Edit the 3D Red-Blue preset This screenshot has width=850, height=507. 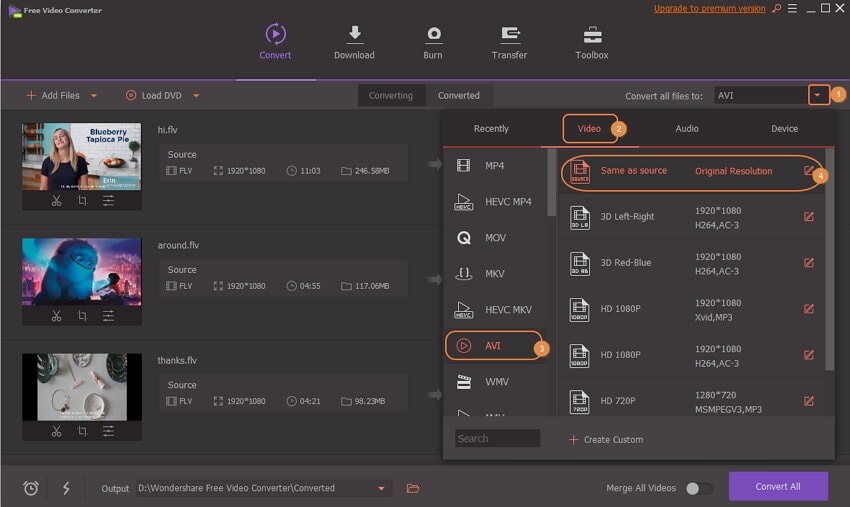809,263
